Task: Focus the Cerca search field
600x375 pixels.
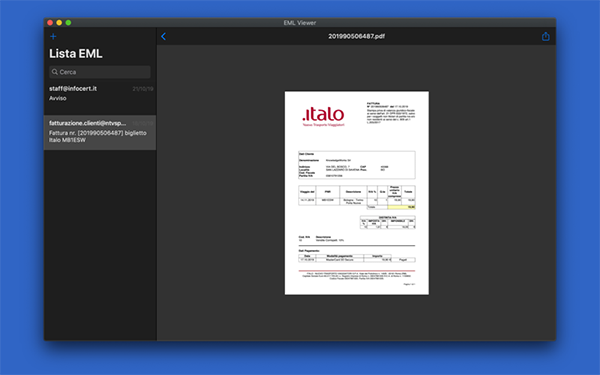Action: coord(100,72)
